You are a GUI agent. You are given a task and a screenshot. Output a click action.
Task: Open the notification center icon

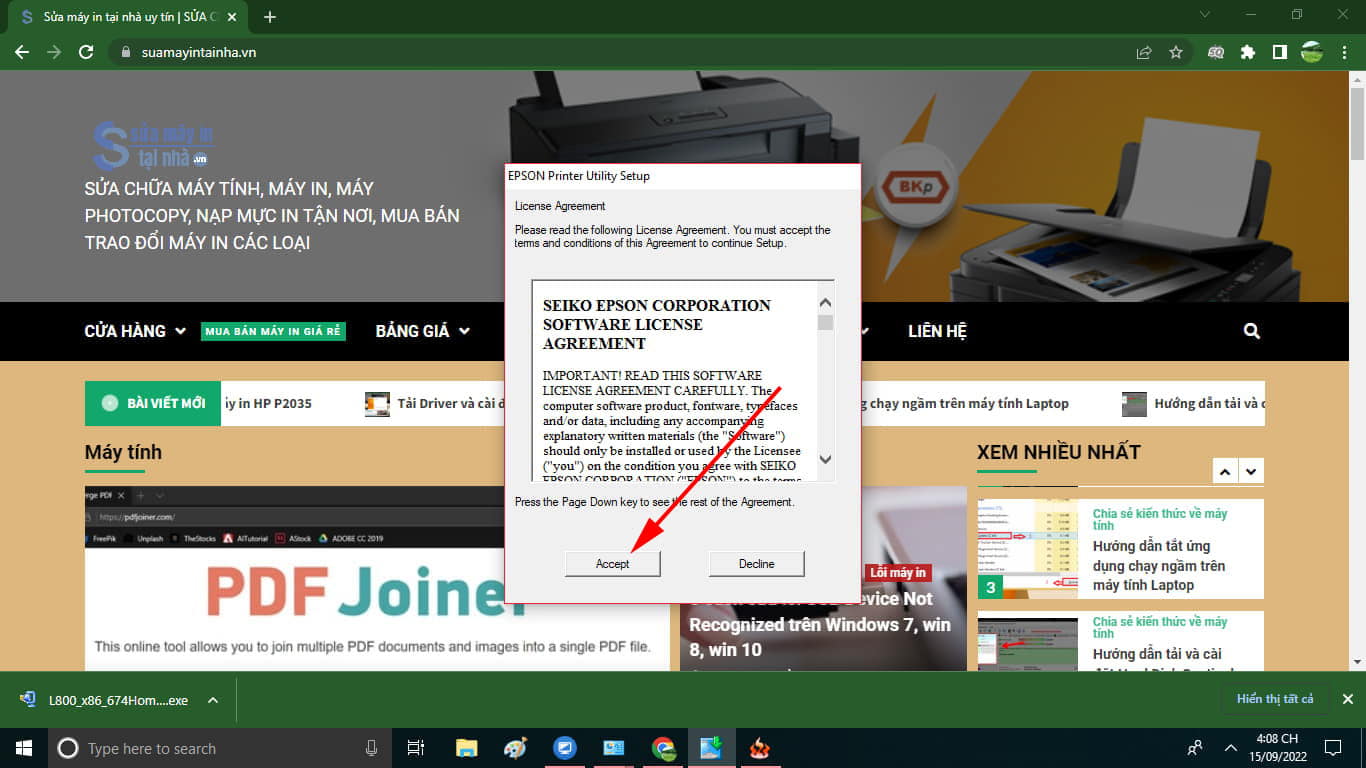point(1332,748)
